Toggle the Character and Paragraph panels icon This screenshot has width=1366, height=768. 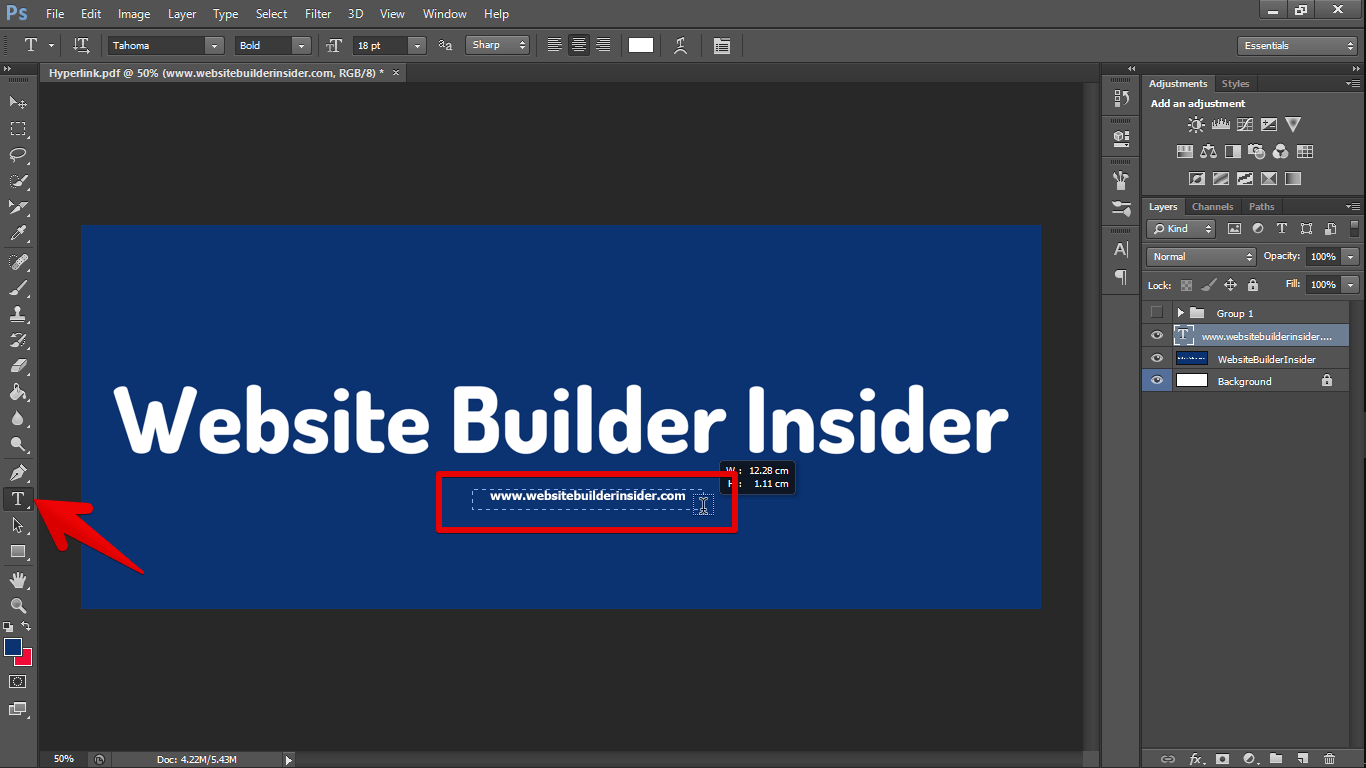722,45
